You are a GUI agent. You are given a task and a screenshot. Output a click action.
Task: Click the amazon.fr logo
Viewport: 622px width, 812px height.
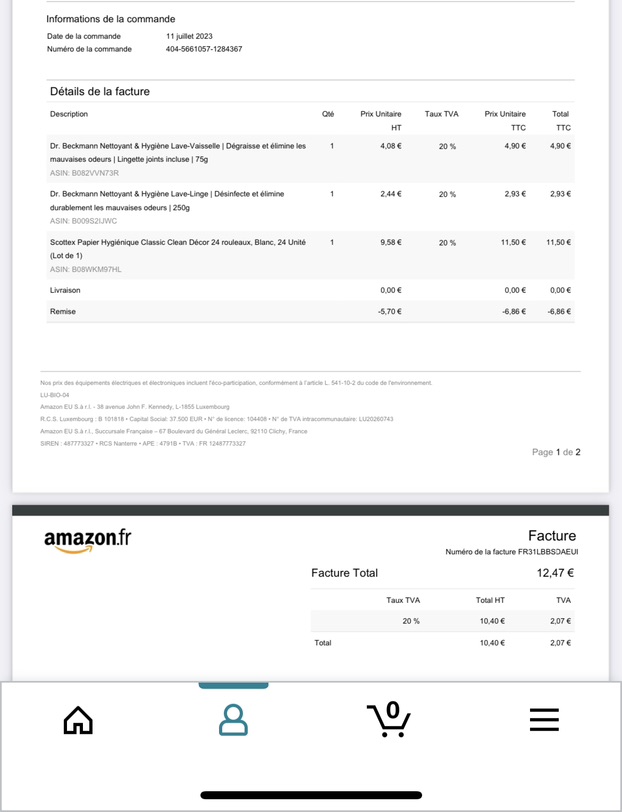tap(88, 541)
